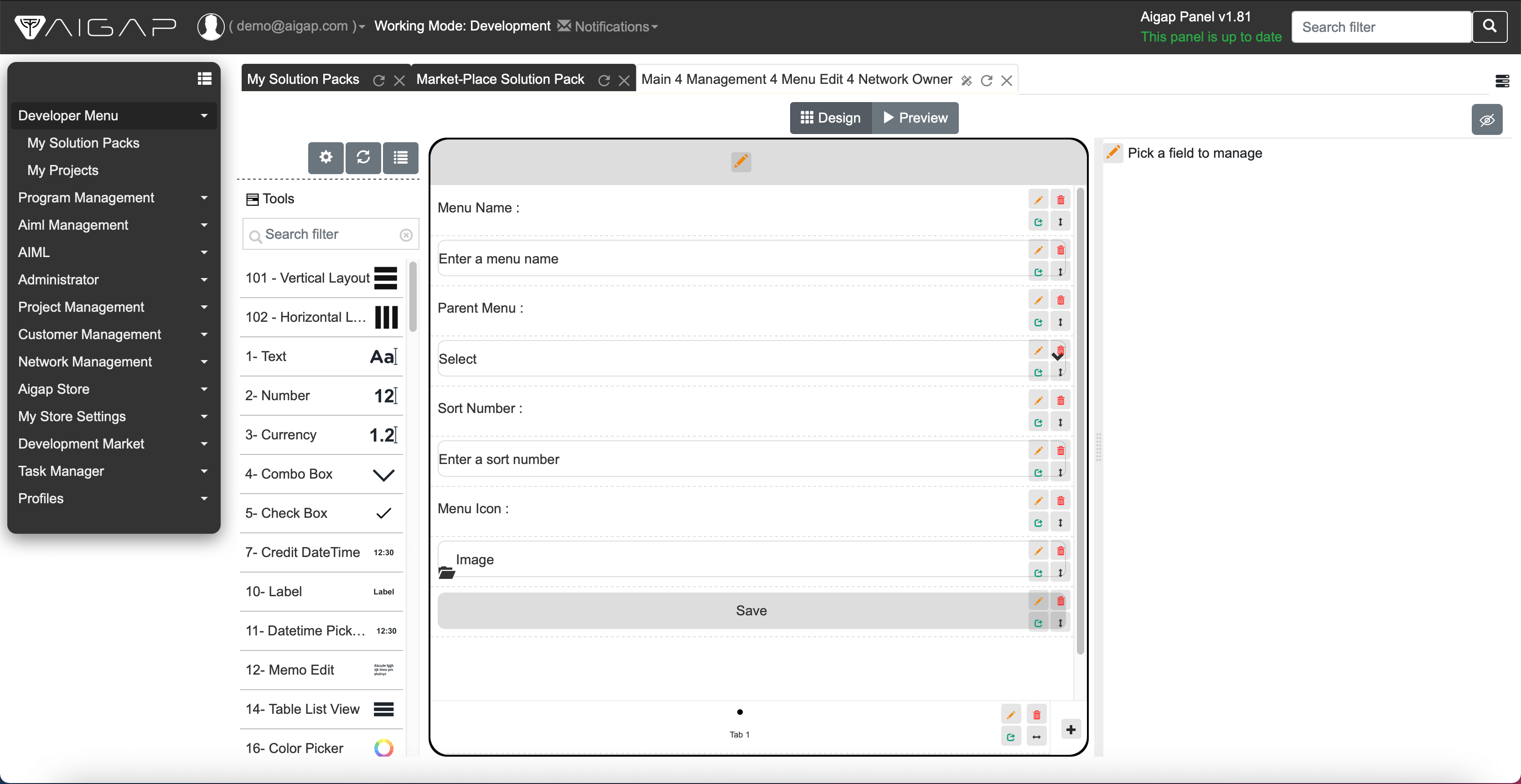The height and width of the screenshot is (784, 1521).
Task: Delete Tab 1 with trash icon
Action: [x=1036, y=715]
